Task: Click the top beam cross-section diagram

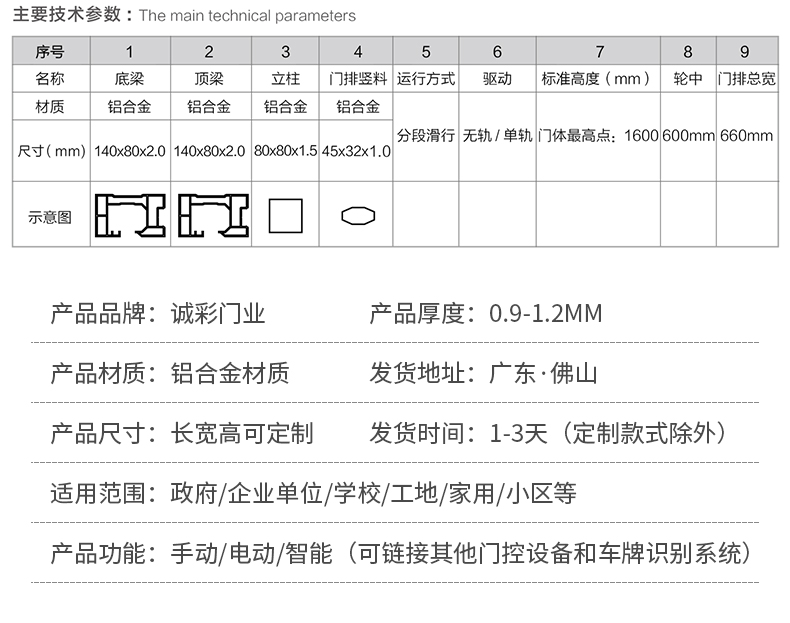Action: point(214,216)
